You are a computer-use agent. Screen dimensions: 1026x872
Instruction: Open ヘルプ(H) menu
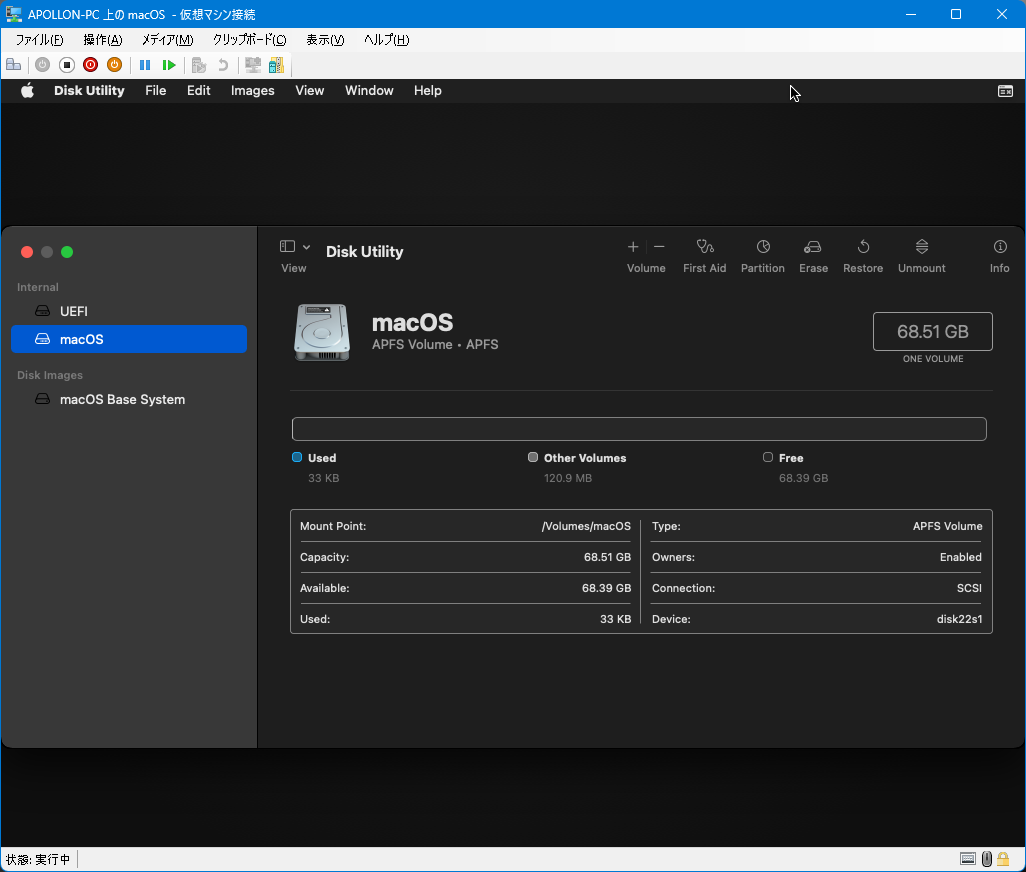(386, 40)
